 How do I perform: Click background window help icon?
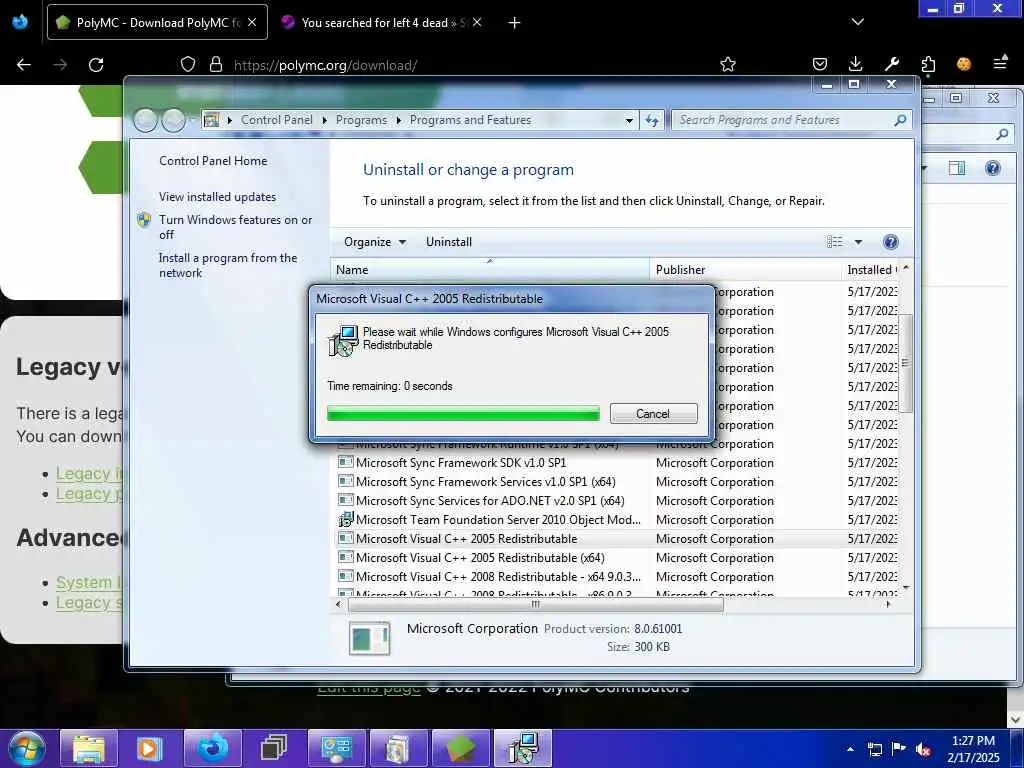coord(992,168)
